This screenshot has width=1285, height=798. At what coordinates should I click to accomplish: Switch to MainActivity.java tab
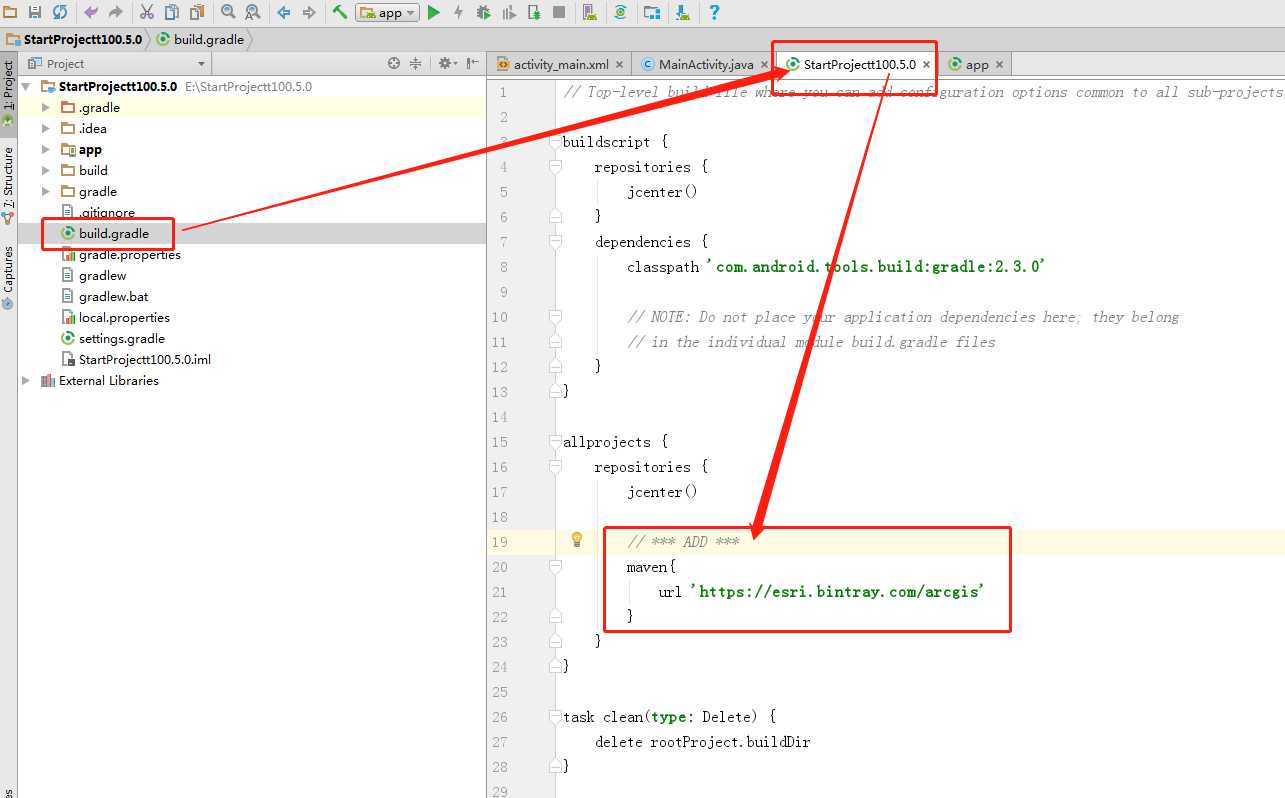pos(706,64)
